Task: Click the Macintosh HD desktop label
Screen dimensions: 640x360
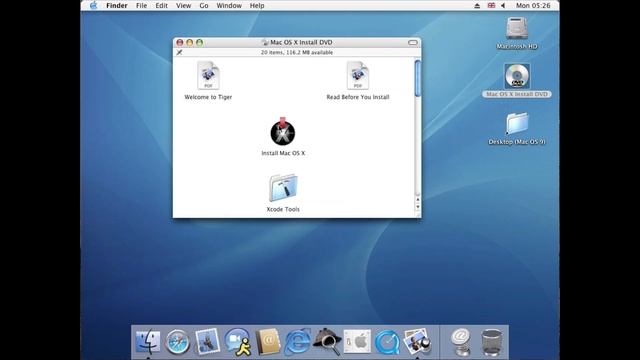Action: point(517,47)
